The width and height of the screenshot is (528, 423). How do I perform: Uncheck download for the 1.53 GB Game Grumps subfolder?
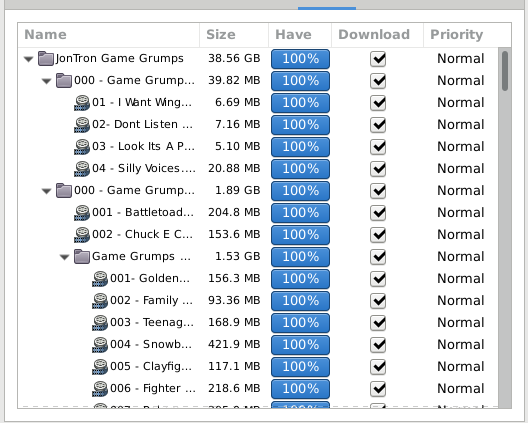coord(378,257)
